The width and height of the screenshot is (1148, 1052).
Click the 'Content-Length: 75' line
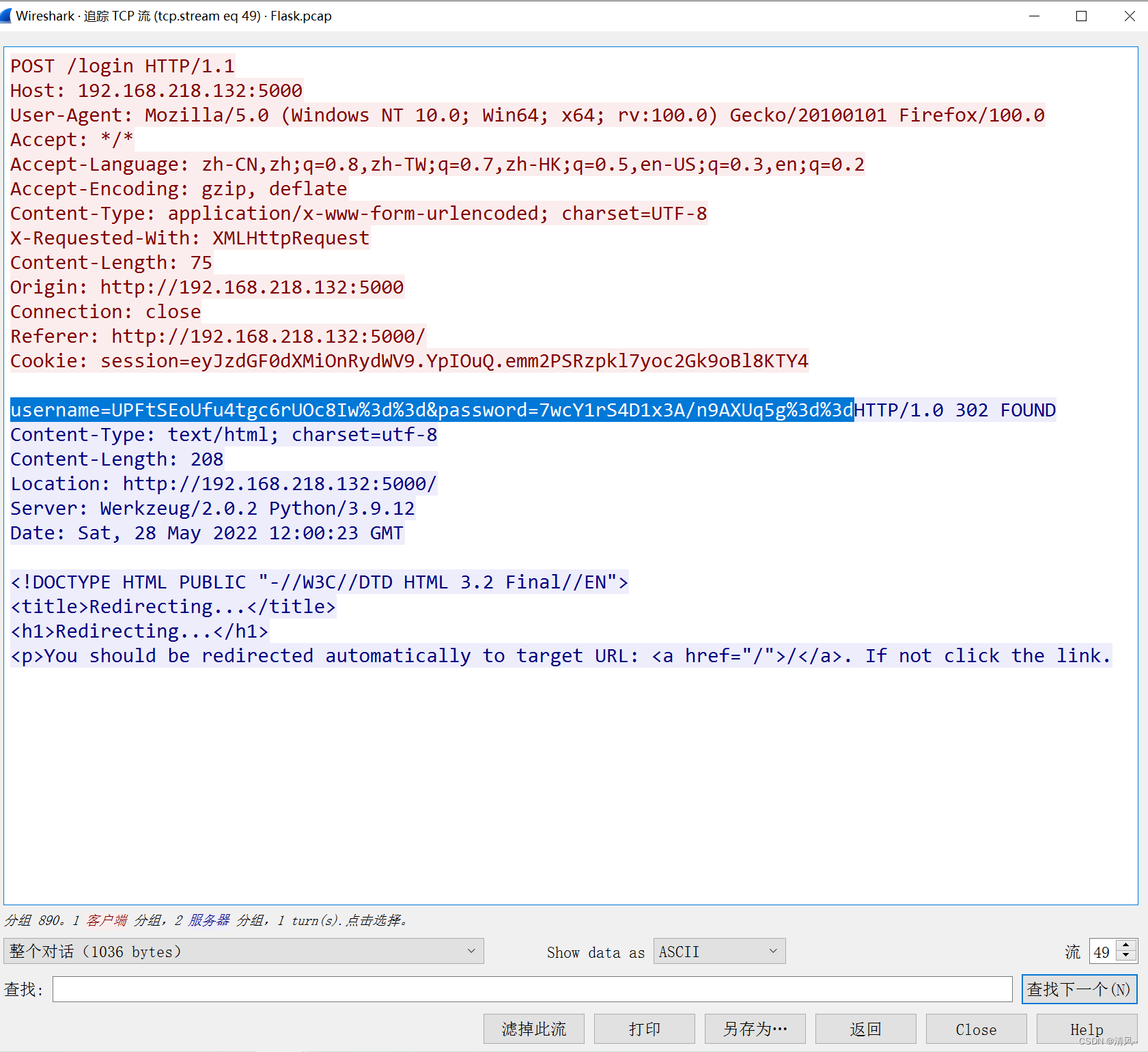click(111, 263)
